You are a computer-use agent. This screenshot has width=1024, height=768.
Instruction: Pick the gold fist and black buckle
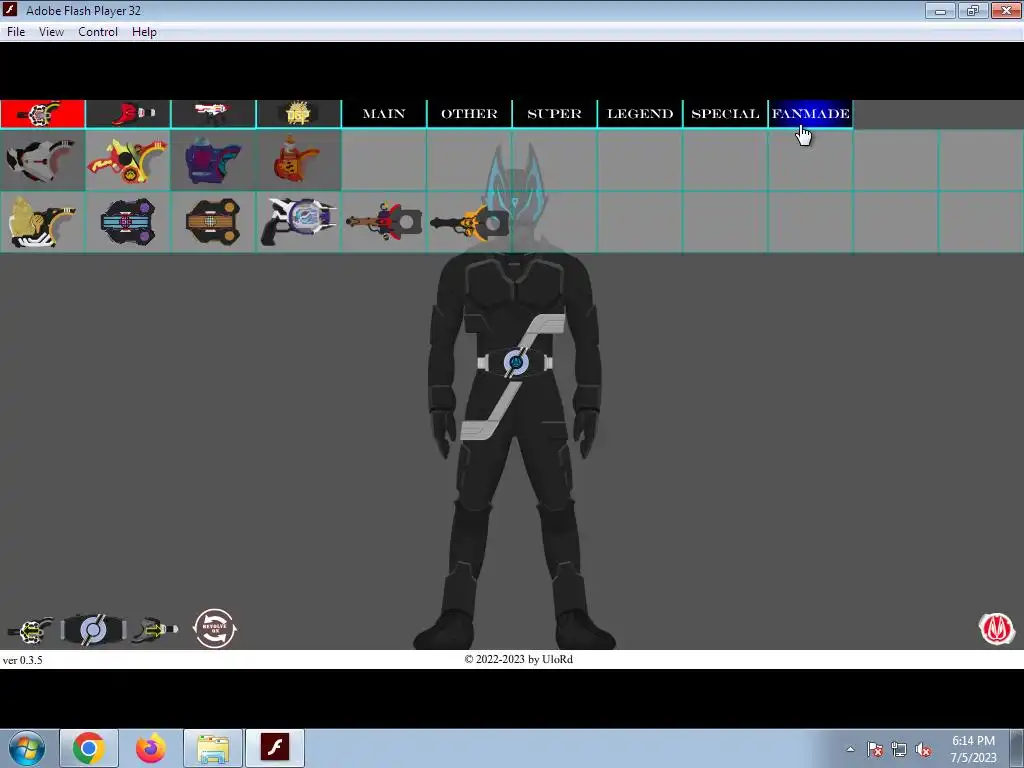point(42,222)
